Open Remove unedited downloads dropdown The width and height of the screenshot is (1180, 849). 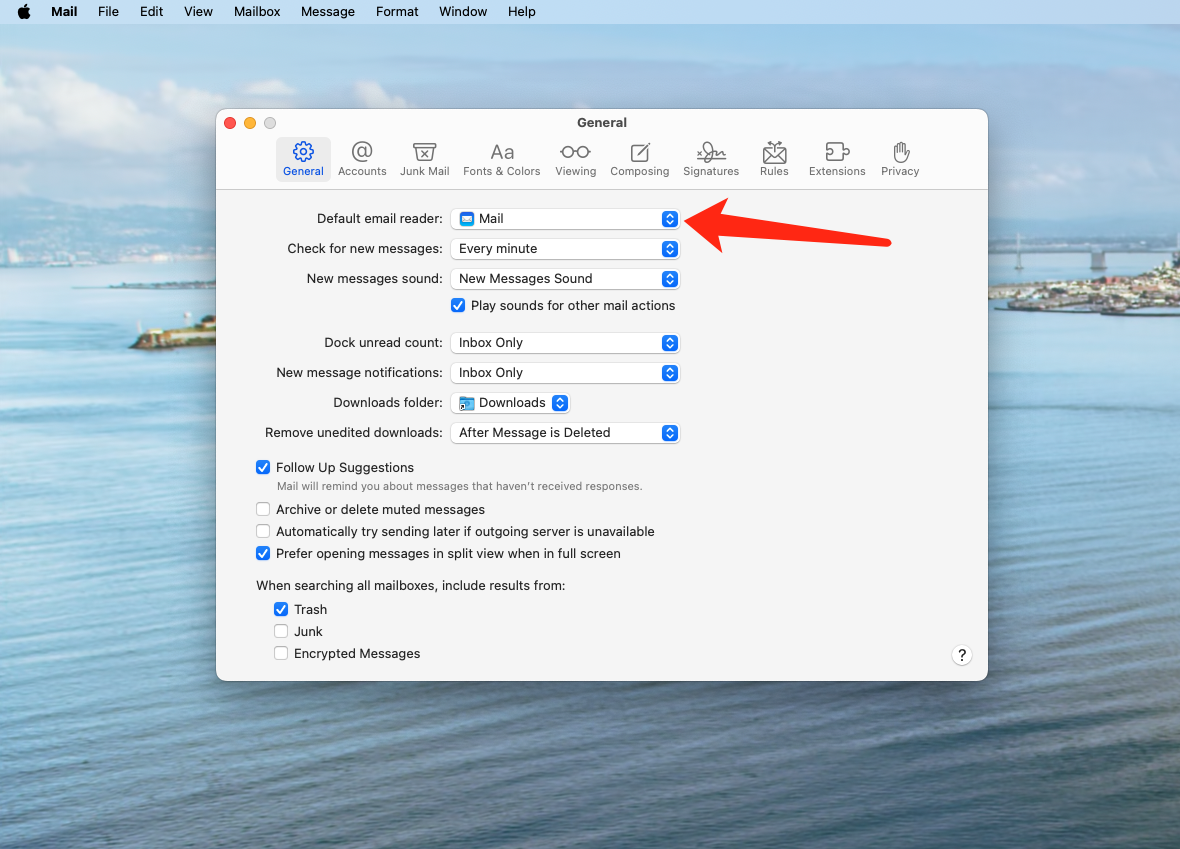pos(565,433)
